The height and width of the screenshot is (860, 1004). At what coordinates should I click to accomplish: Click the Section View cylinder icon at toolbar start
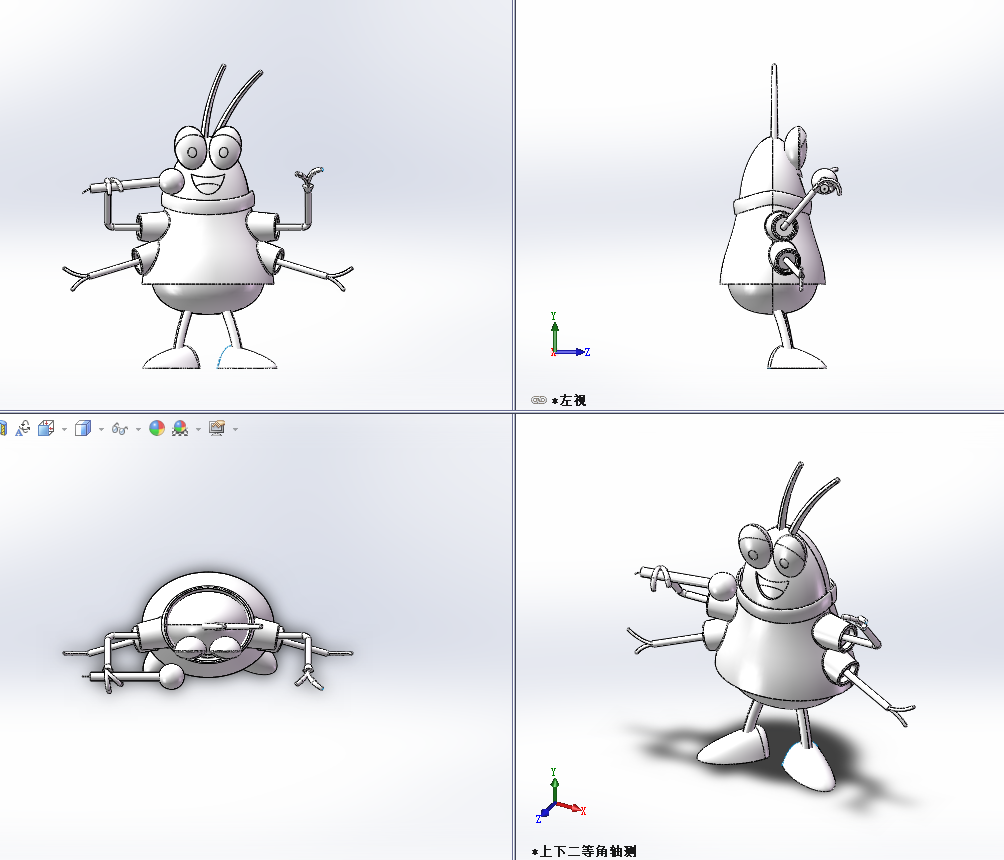3,428
